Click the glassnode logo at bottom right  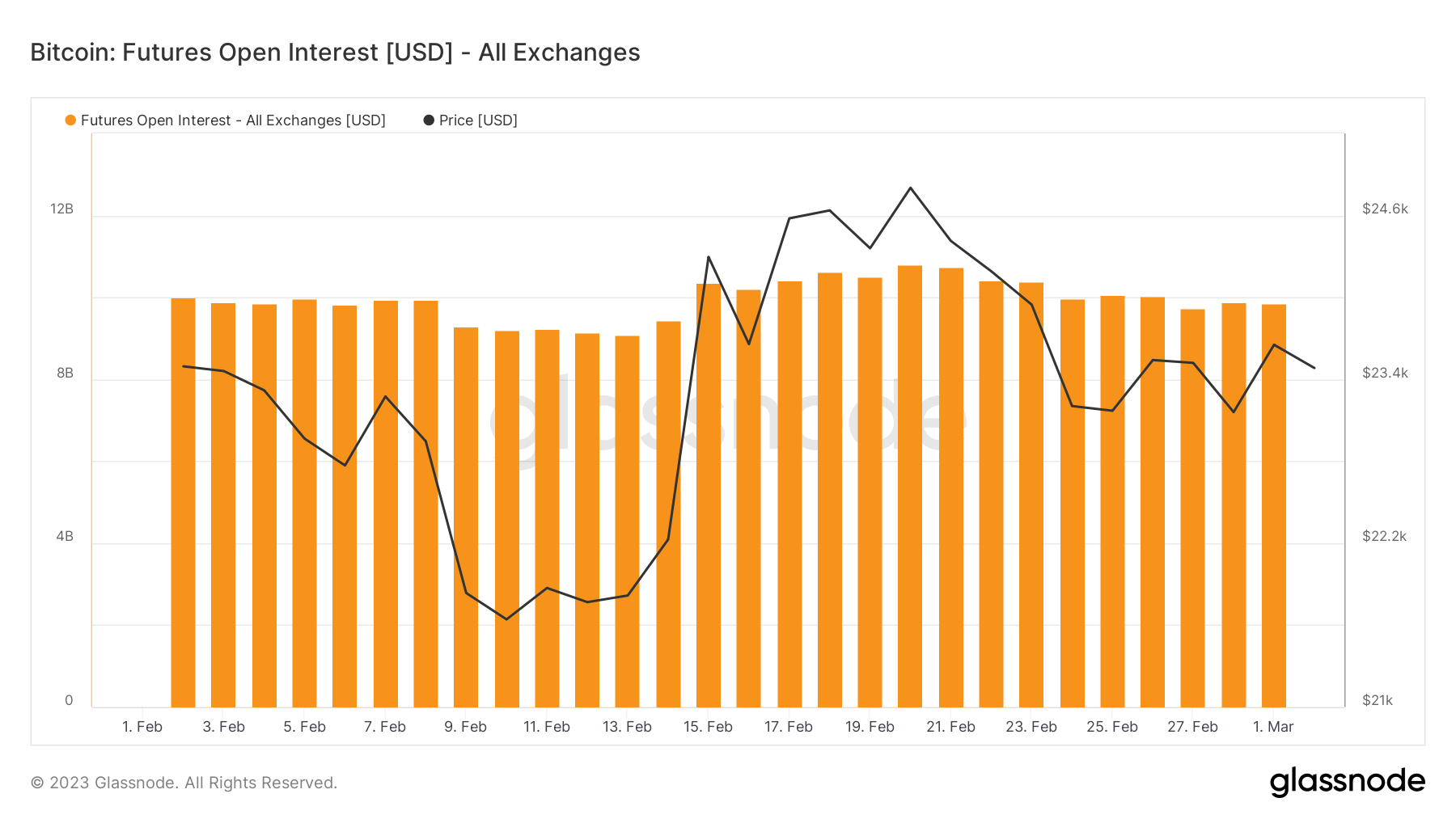pyautogui.click(x=1348, y=781)
